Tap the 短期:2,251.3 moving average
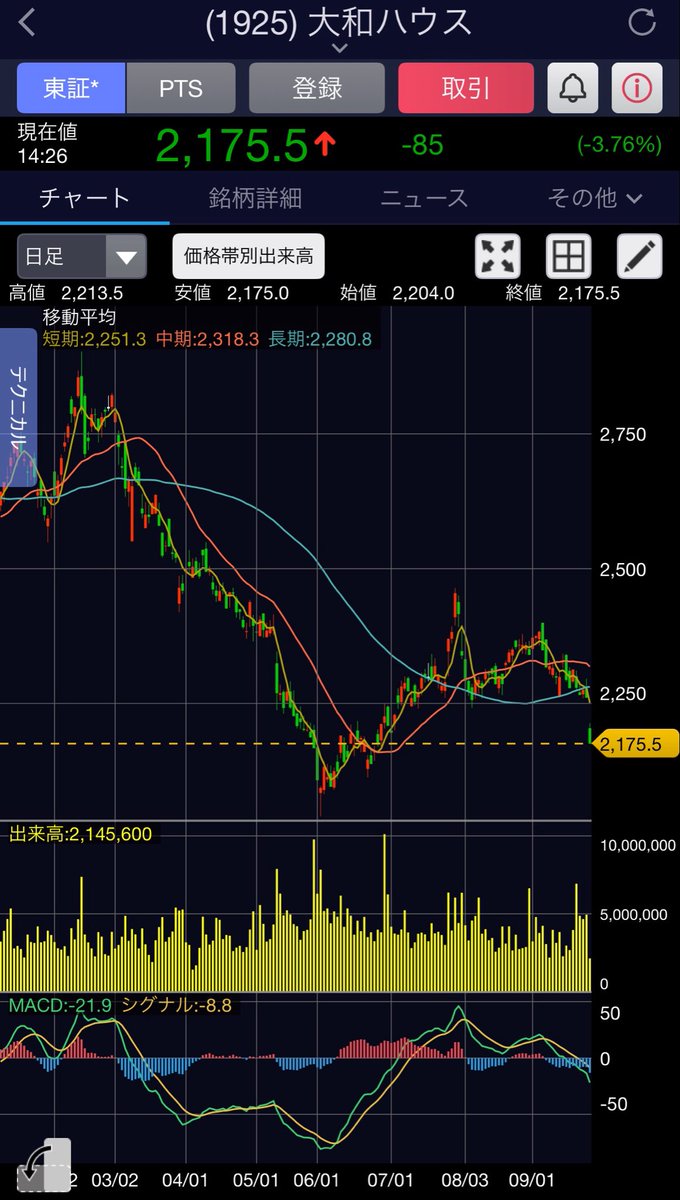This screenshot has height=1200, width=680. (95, 339)
